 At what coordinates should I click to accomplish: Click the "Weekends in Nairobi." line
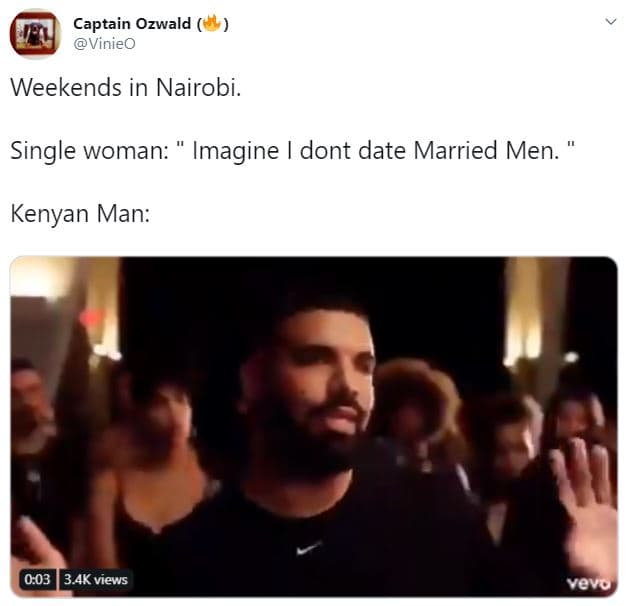[x=126, y=87]
